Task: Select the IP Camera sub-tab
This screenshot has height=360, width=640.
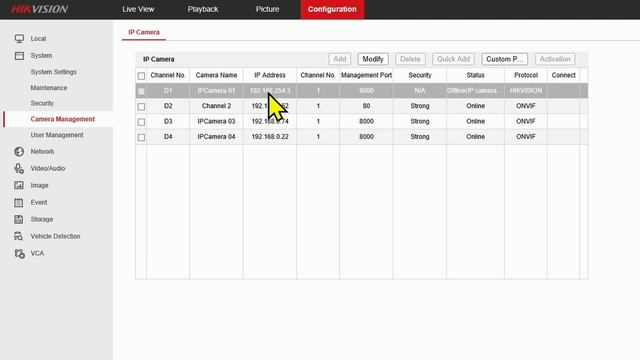Action: coord(144,32)
